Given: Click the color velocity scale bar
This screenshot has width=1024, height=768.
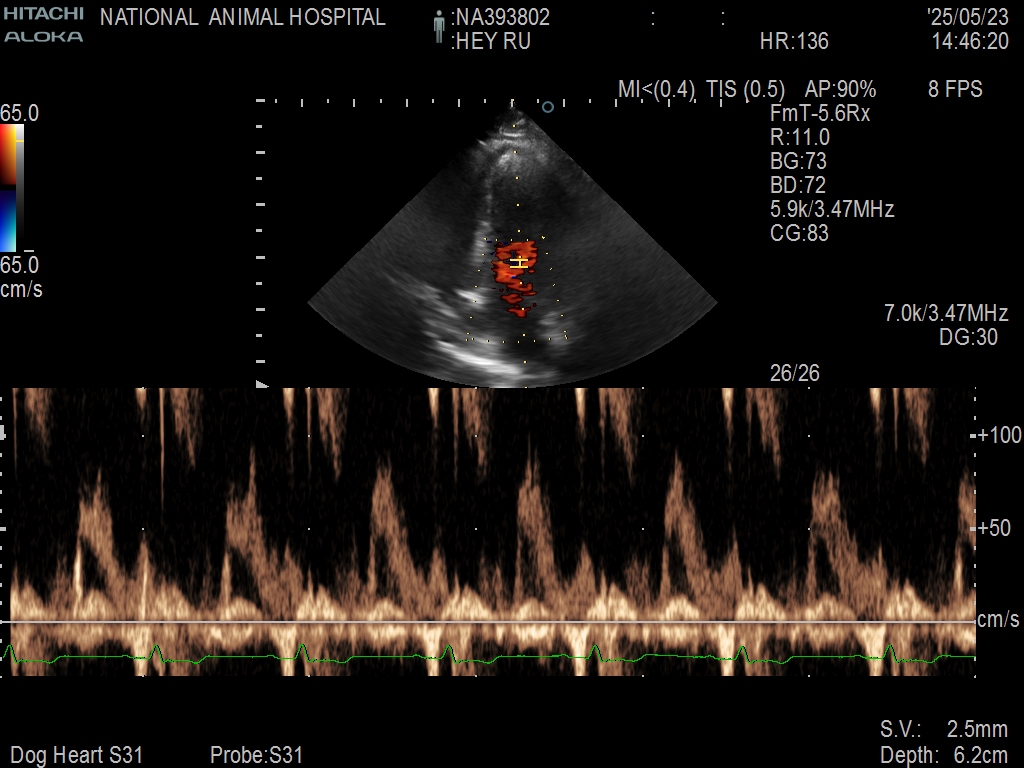Looking at the screenshot, I should (9, 187).
